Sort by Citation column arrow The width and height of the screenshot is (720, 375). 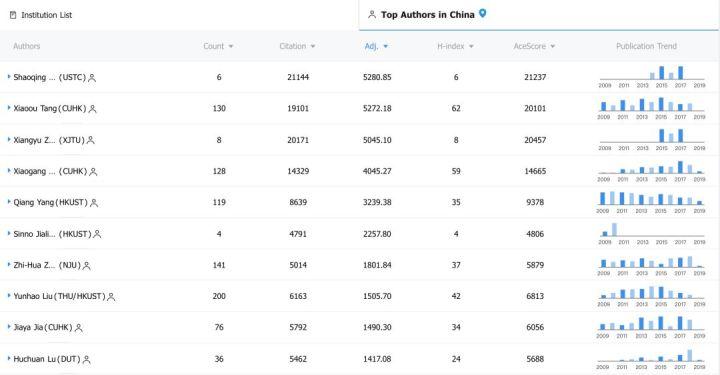[313, 46]
